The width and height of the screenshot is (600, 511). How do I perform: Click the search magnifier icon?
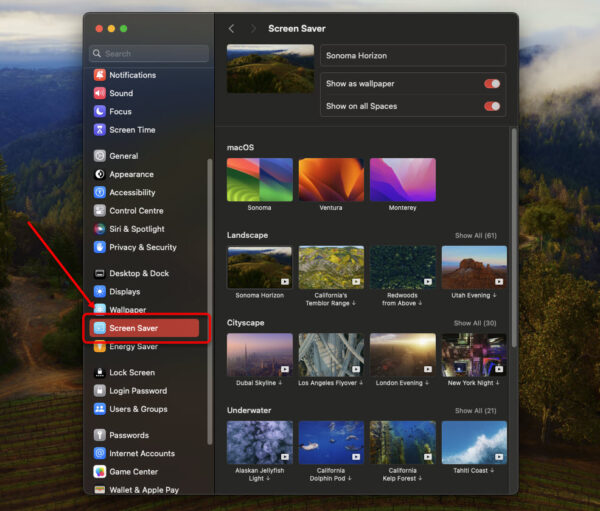click(x=97, y=54)
